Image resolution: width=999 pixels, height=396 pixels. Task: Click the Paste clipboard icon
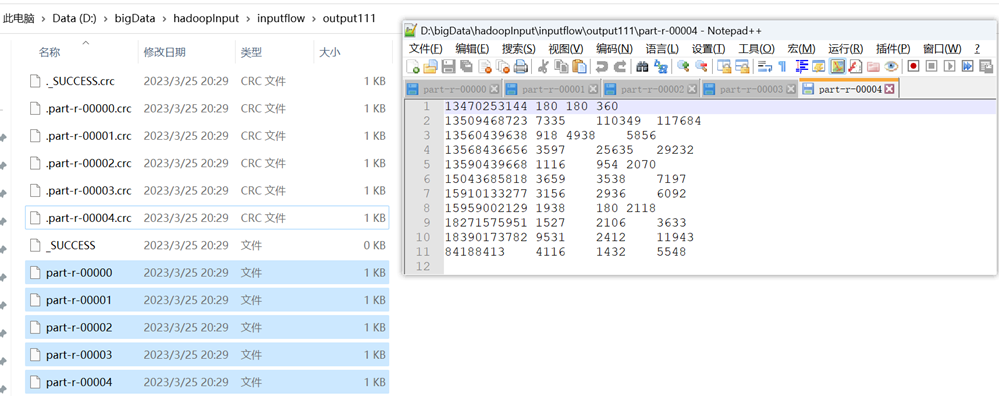tap(579, 66)
